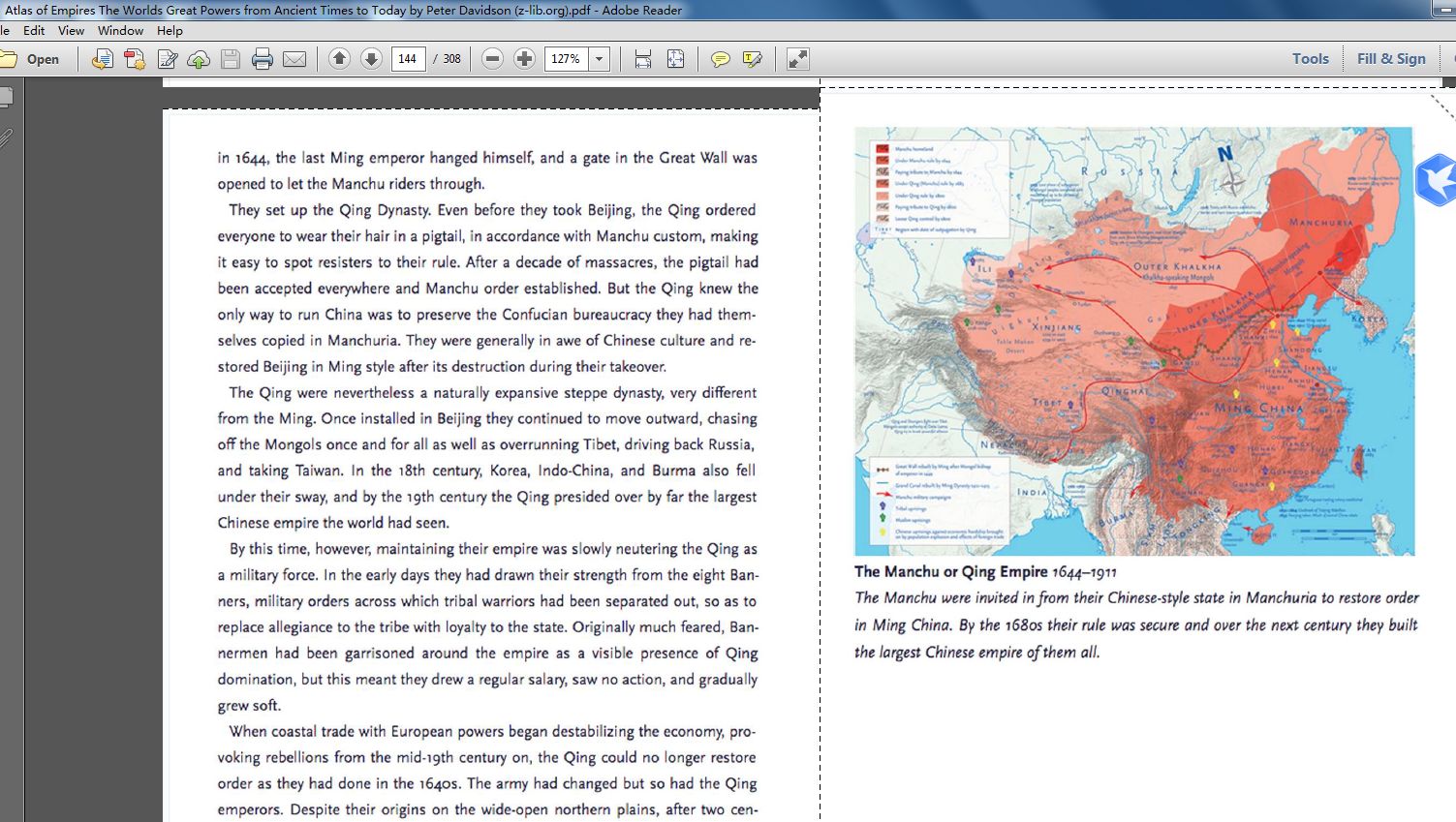Click the fit one full page icon
The width and height of the screenshot is (1456, 822).
(x=676, y=59)
